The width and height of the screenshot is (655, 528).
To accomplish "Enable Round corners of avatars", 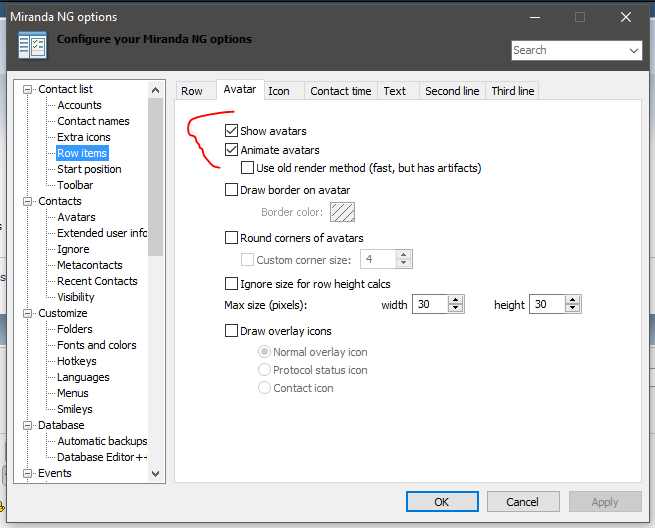I will pyautogui.click(x=231, y=238).
